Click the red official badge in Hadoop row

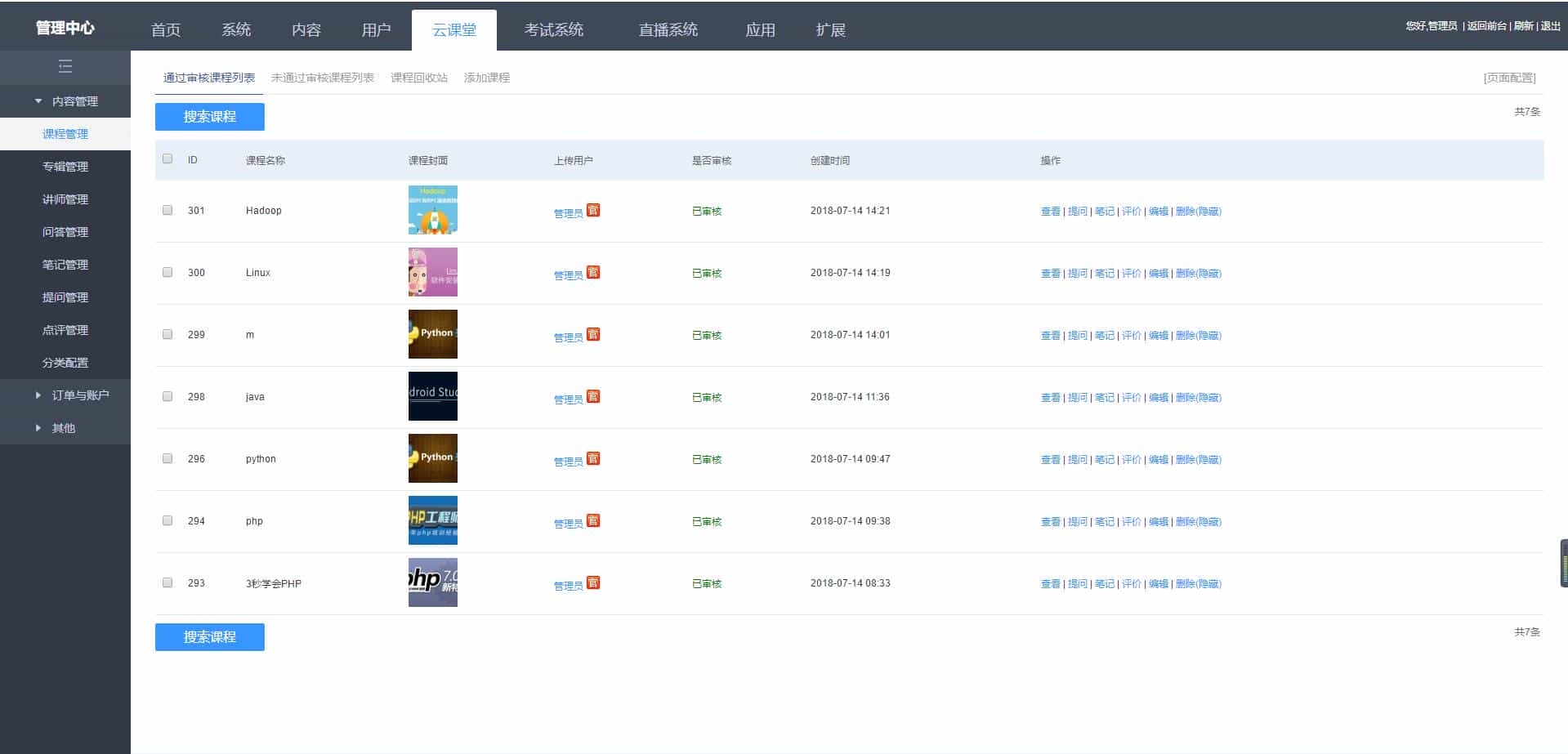click(593, 210)
